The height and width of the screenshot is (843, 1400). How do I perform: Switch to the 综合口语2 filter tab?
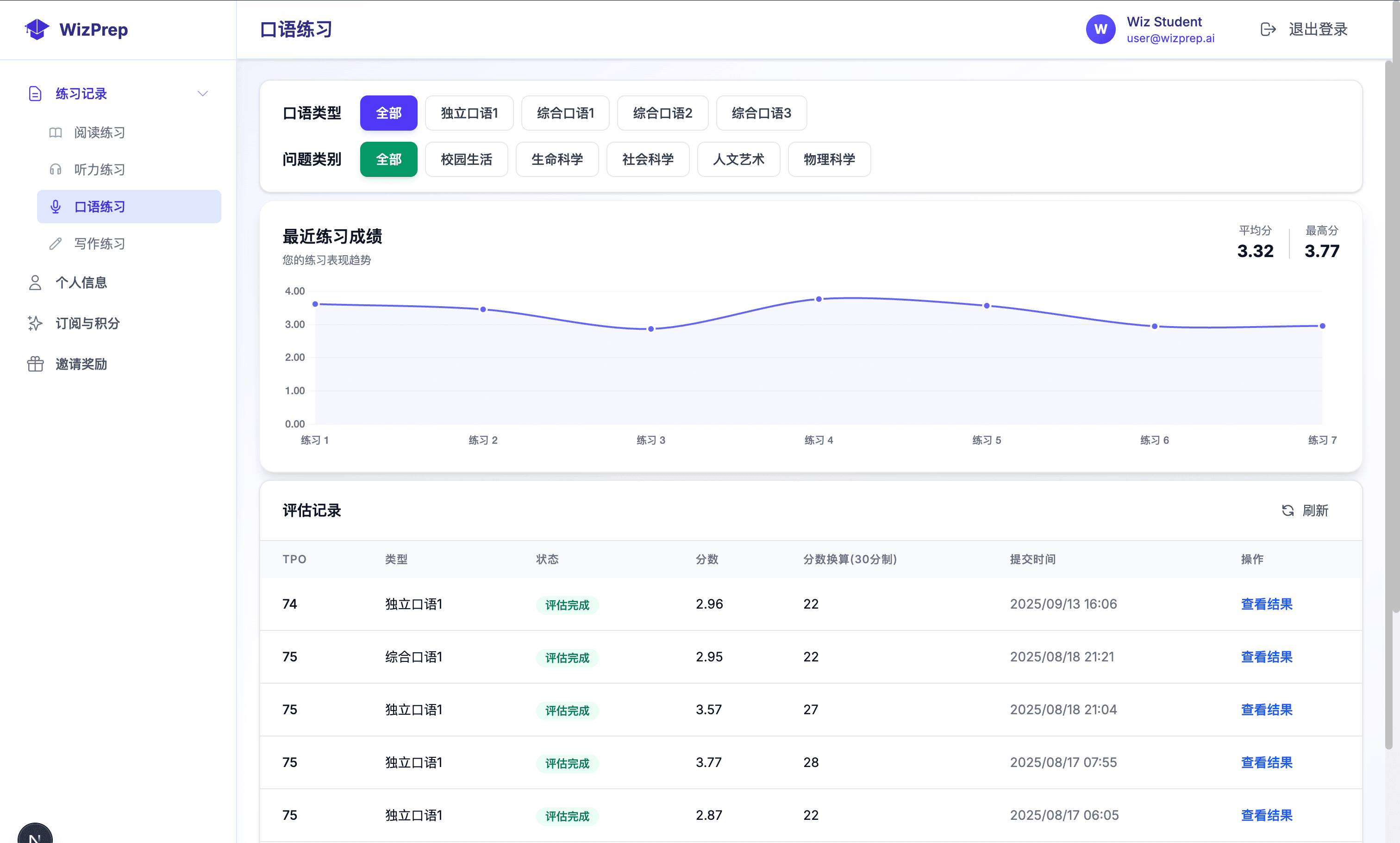tap(662, 113)
